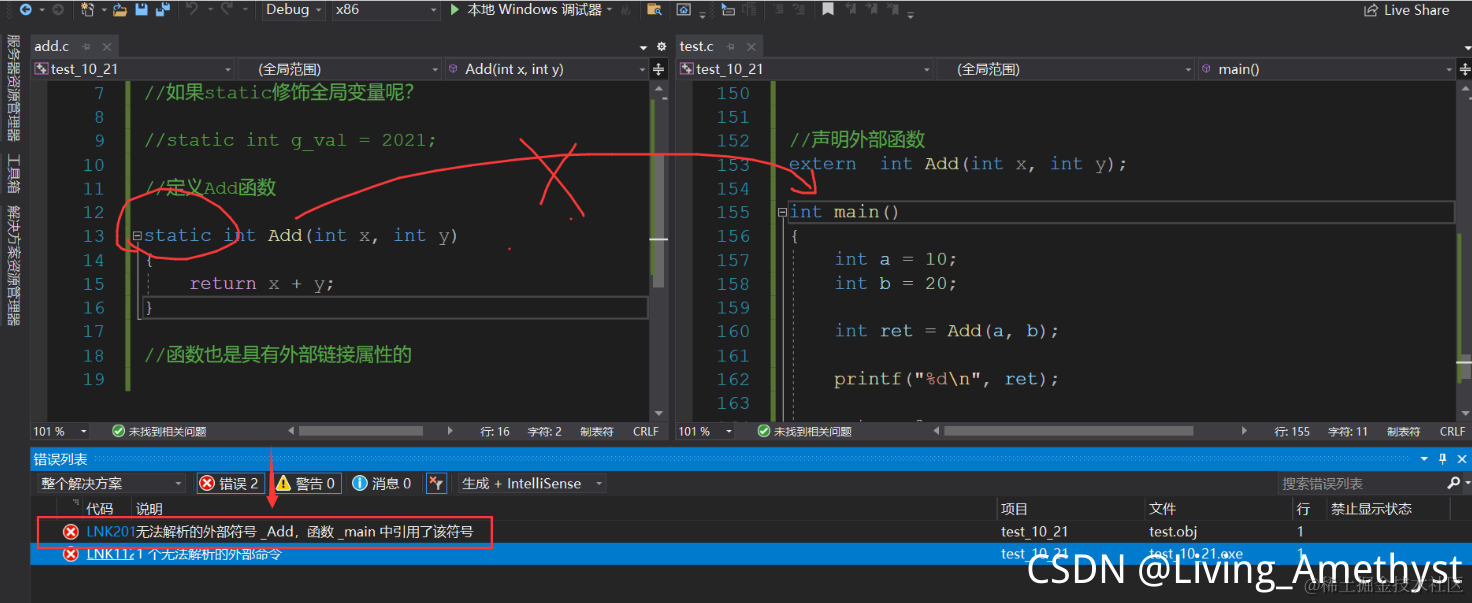Image resolution: width=1472 pixels, height=603 pixels.
Task: Close the test.c tab
Action: click(750, 46)
